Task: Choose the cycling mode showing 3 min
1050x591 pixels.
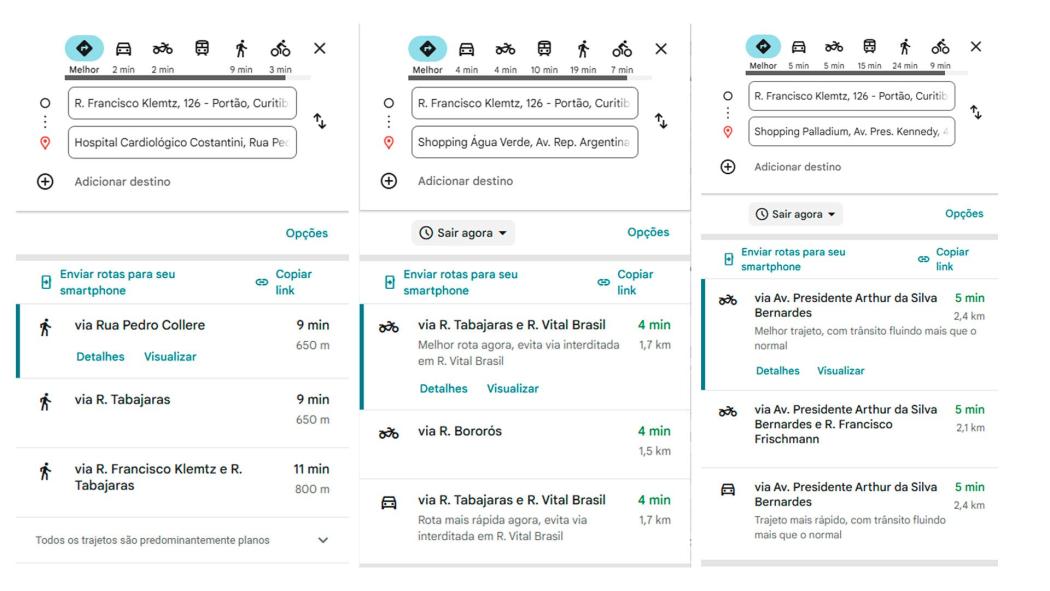Action: tap(281, 49)
